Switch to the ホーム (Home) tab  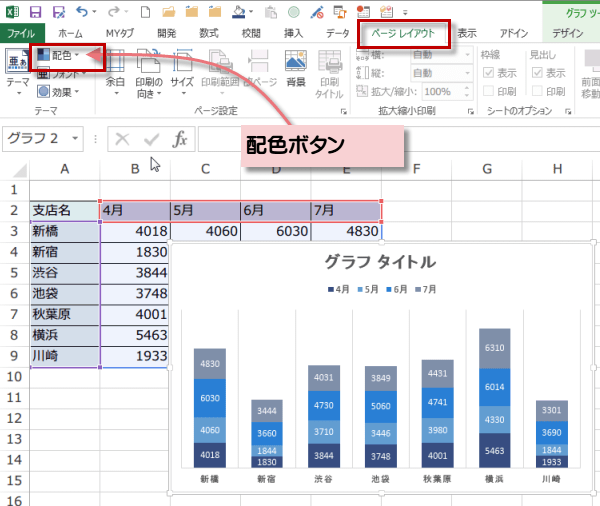(x=70, y=33)
